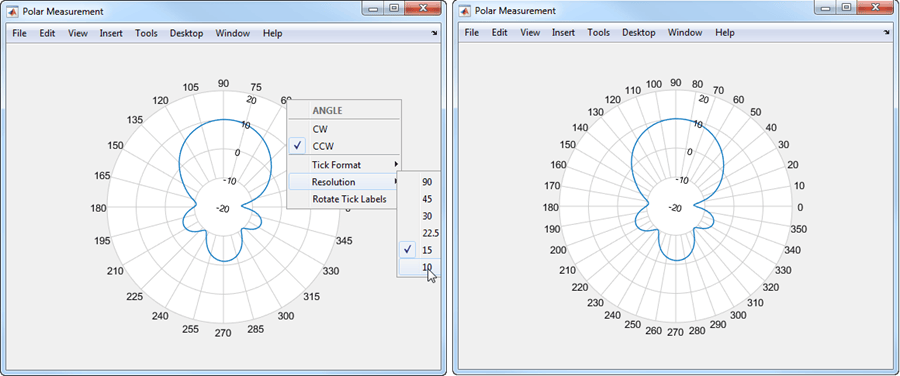
Task: Select CW angle direction in context menu
Action: (x=344, y=129)
